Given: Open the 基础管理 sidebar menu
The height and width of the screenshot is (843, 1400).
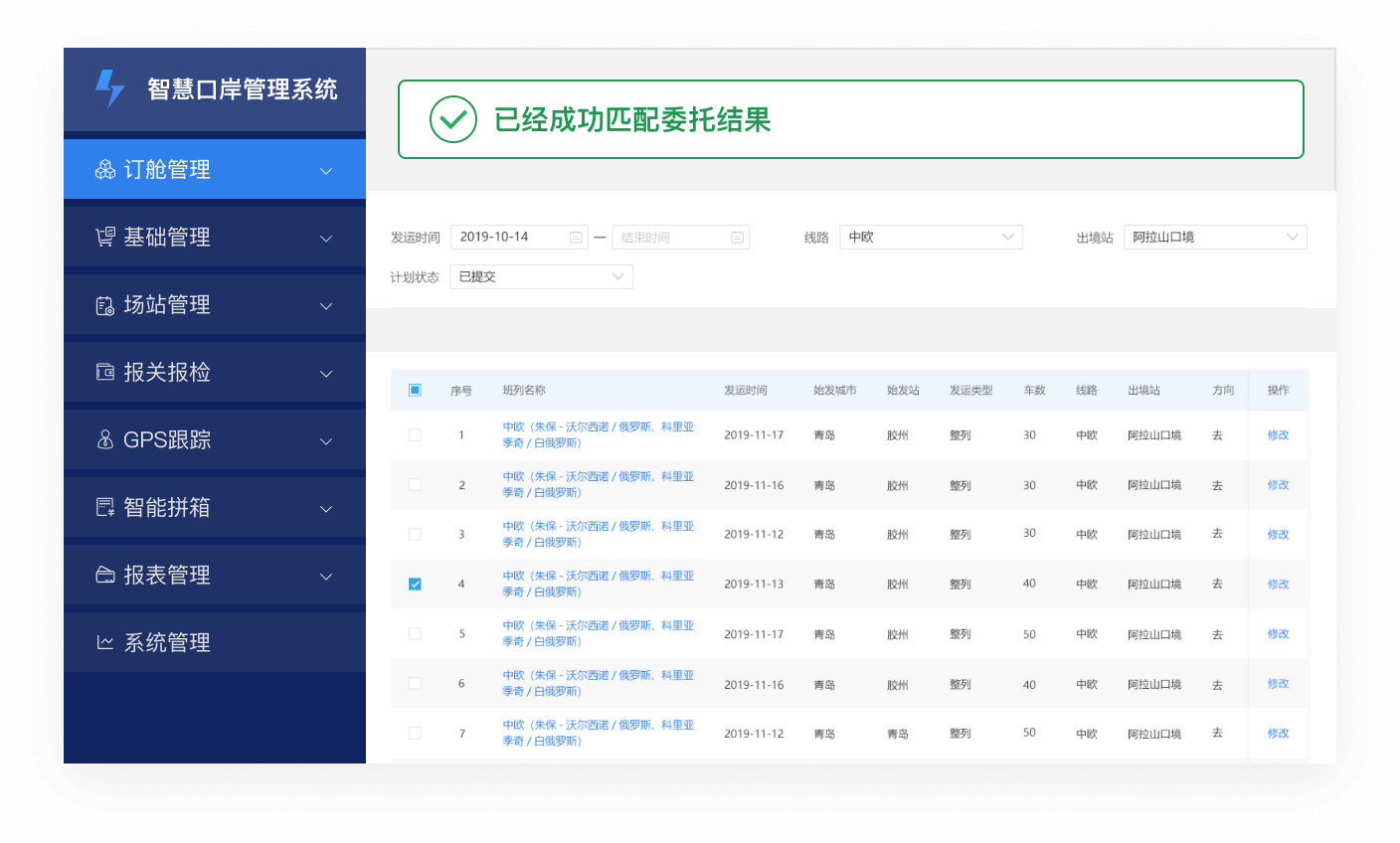Looking at the screenshot, I should point(215,237).
